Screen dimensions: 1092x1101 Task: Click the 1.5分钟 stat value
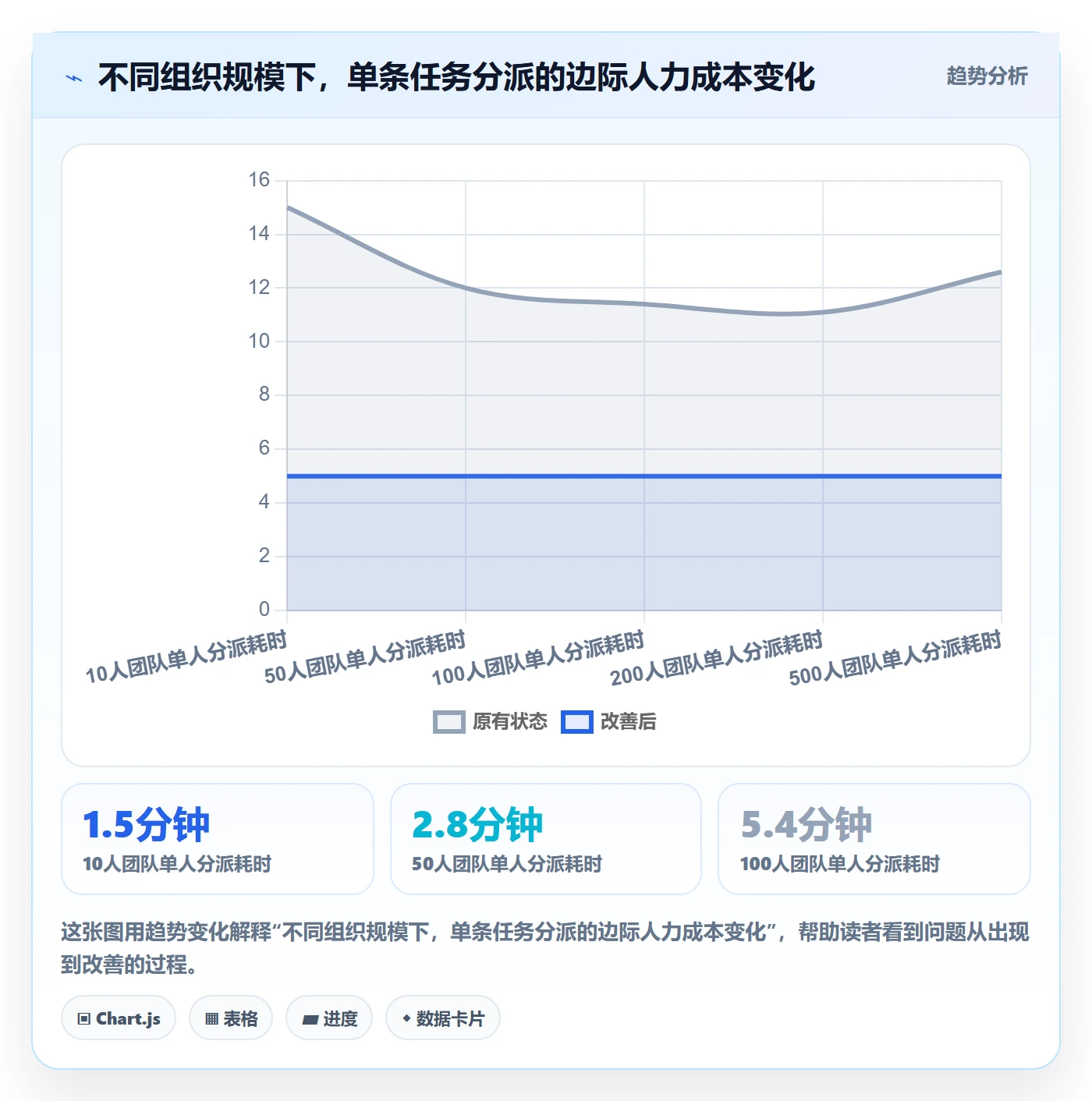(x=147, y=825)
